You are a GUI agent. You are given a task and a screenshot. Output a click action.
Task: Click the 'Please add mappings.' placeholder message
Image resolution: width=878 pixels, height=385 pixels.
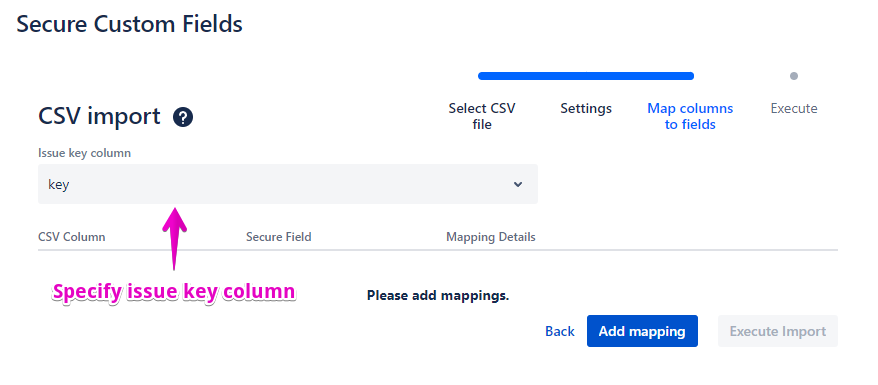click(438, 295)
